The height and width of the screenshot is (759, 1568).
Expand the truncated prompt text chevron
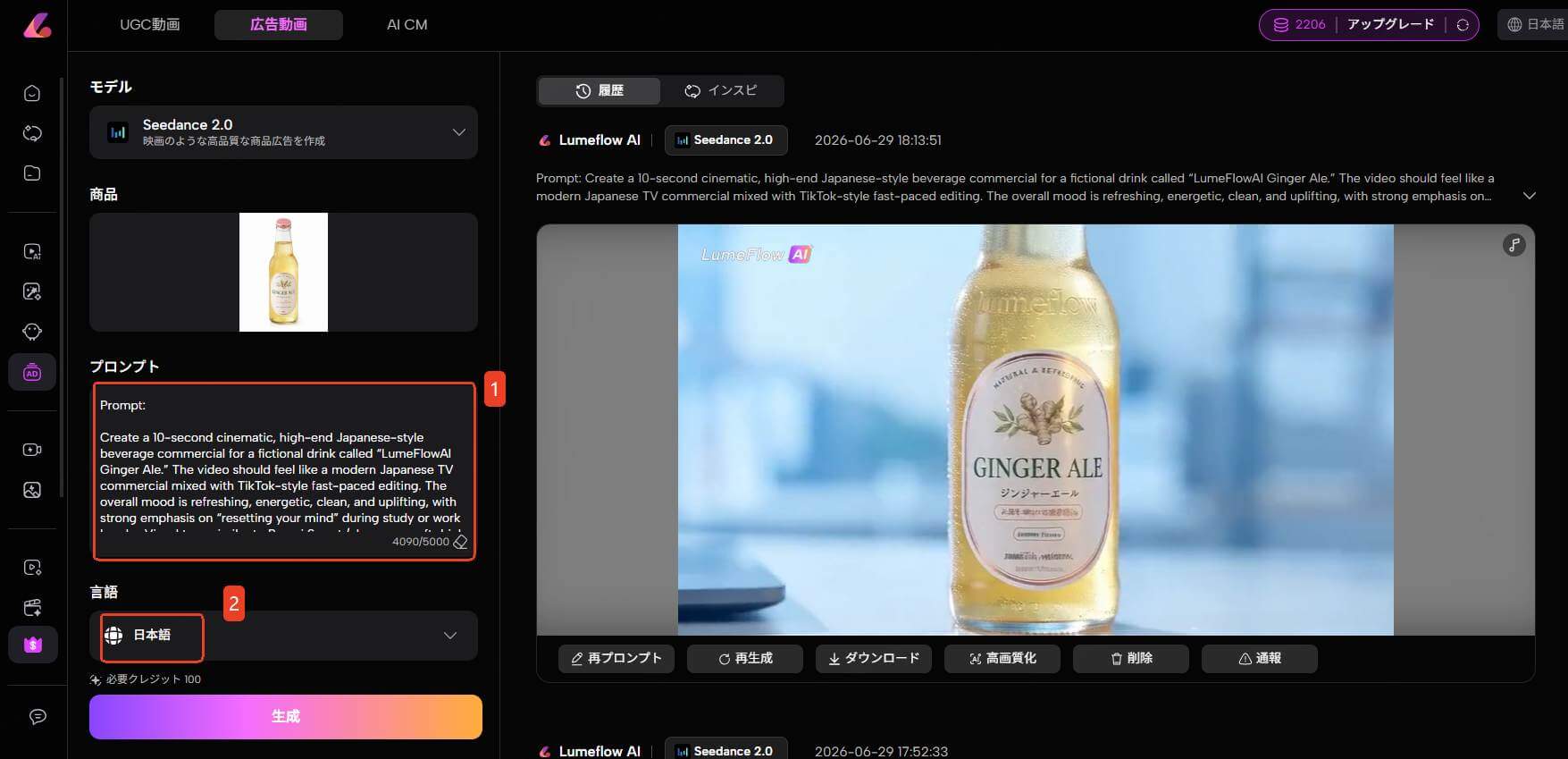point(1530,196)
